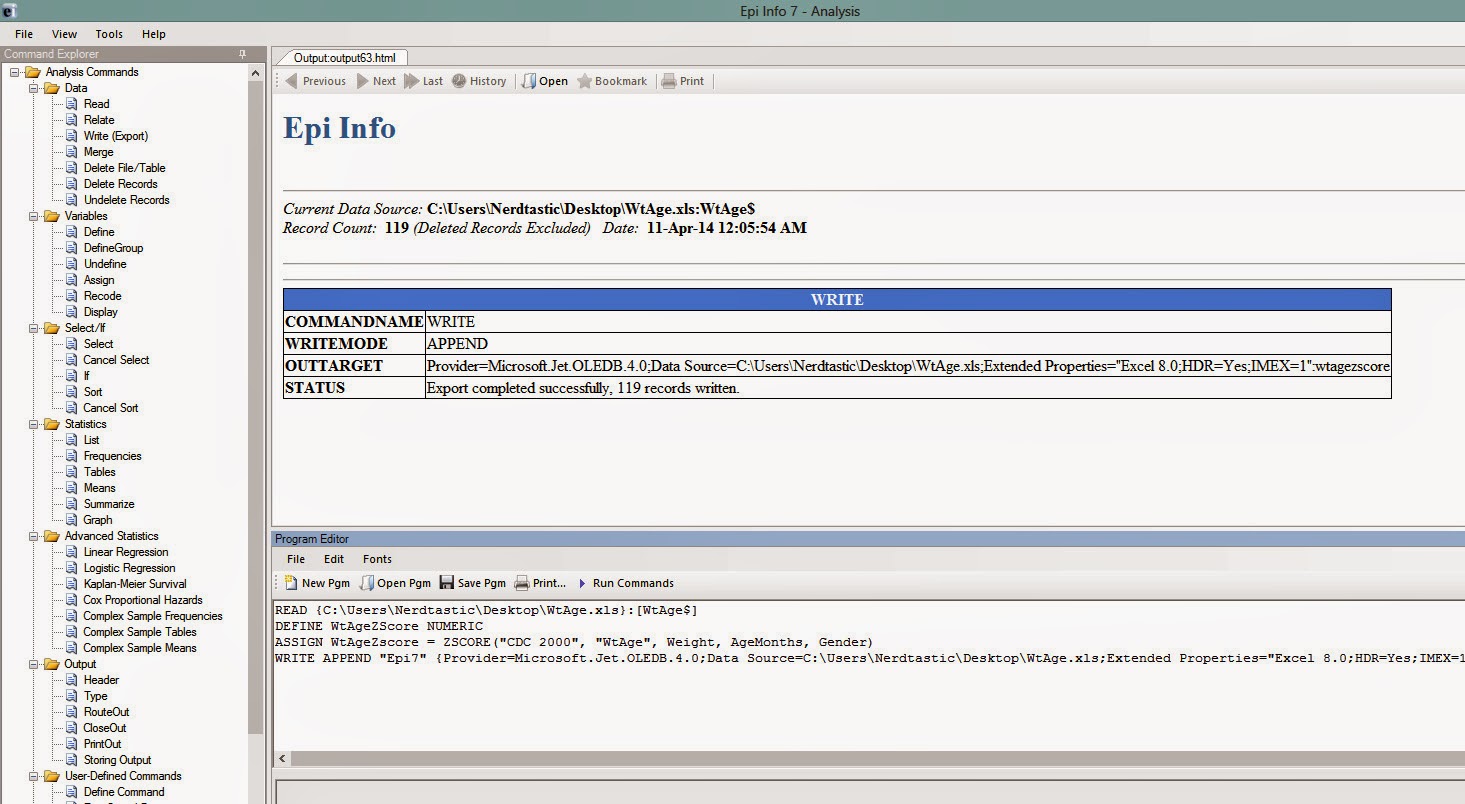Select the DefineGroup command
1465x804 pixels.
click(113, 248)
